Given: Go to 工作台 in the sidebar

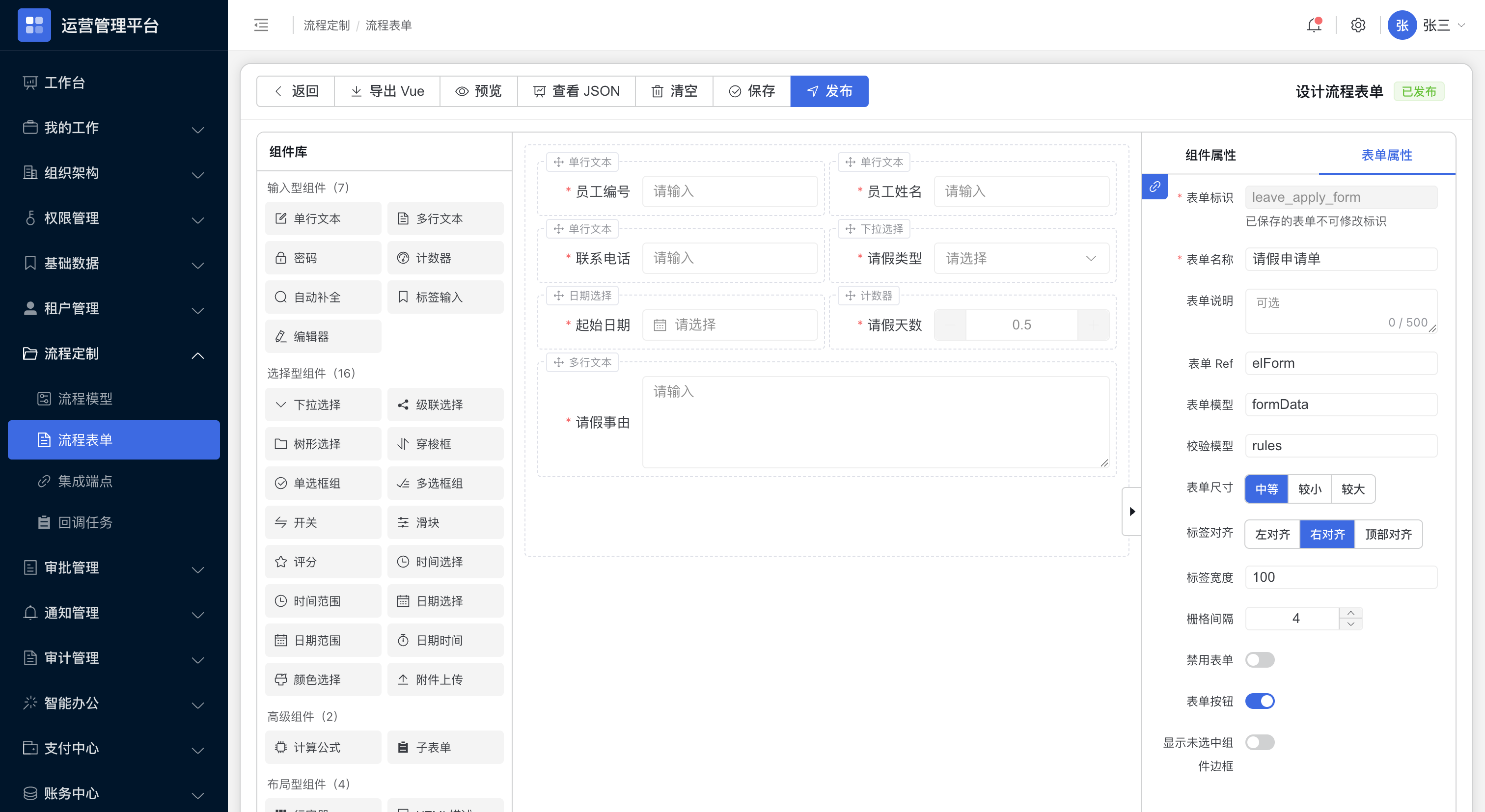Looking at the screenshot, I should [114, 83].
